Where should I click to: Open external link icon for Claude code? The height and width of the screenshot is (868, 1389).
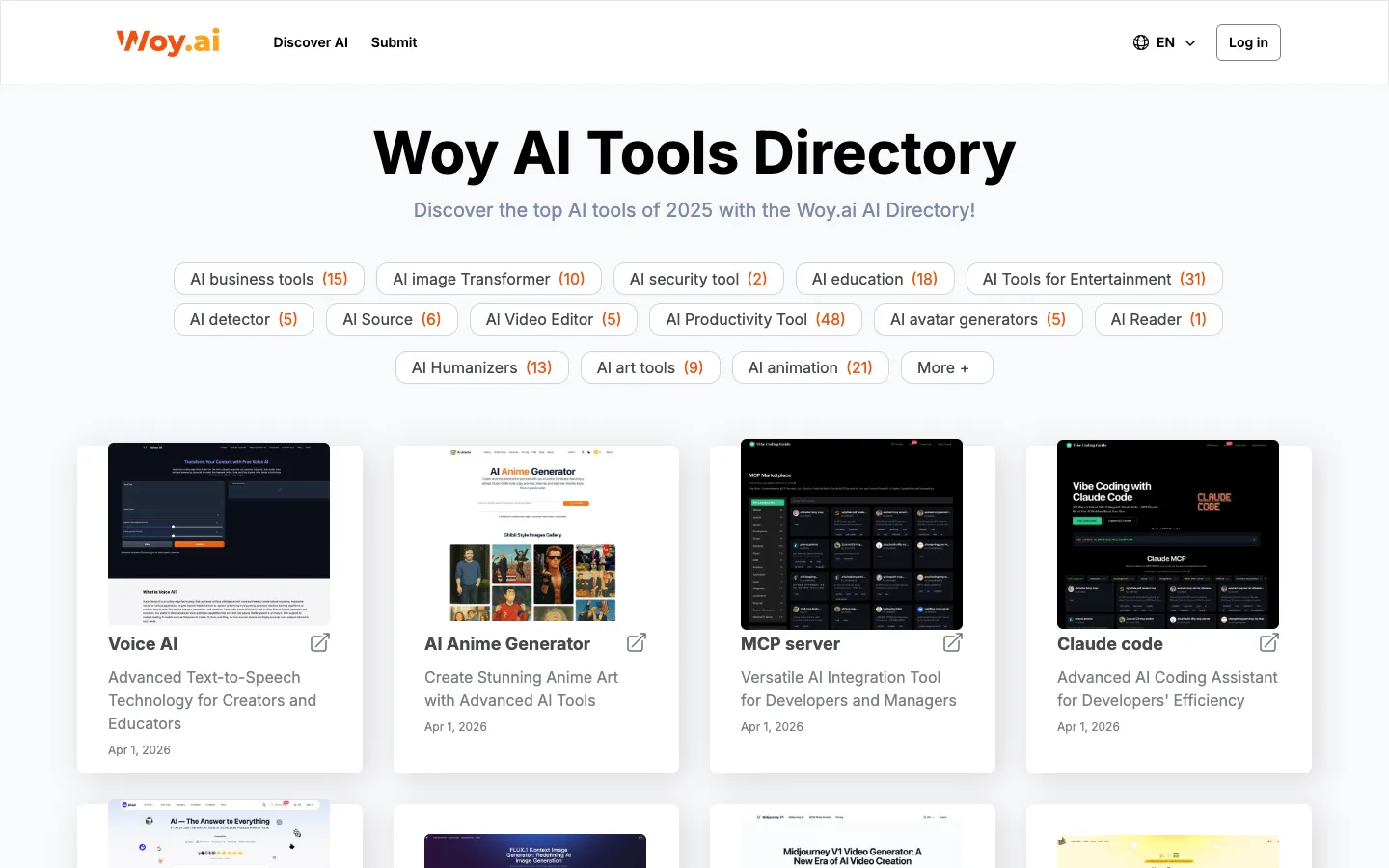click(1269, 642)
